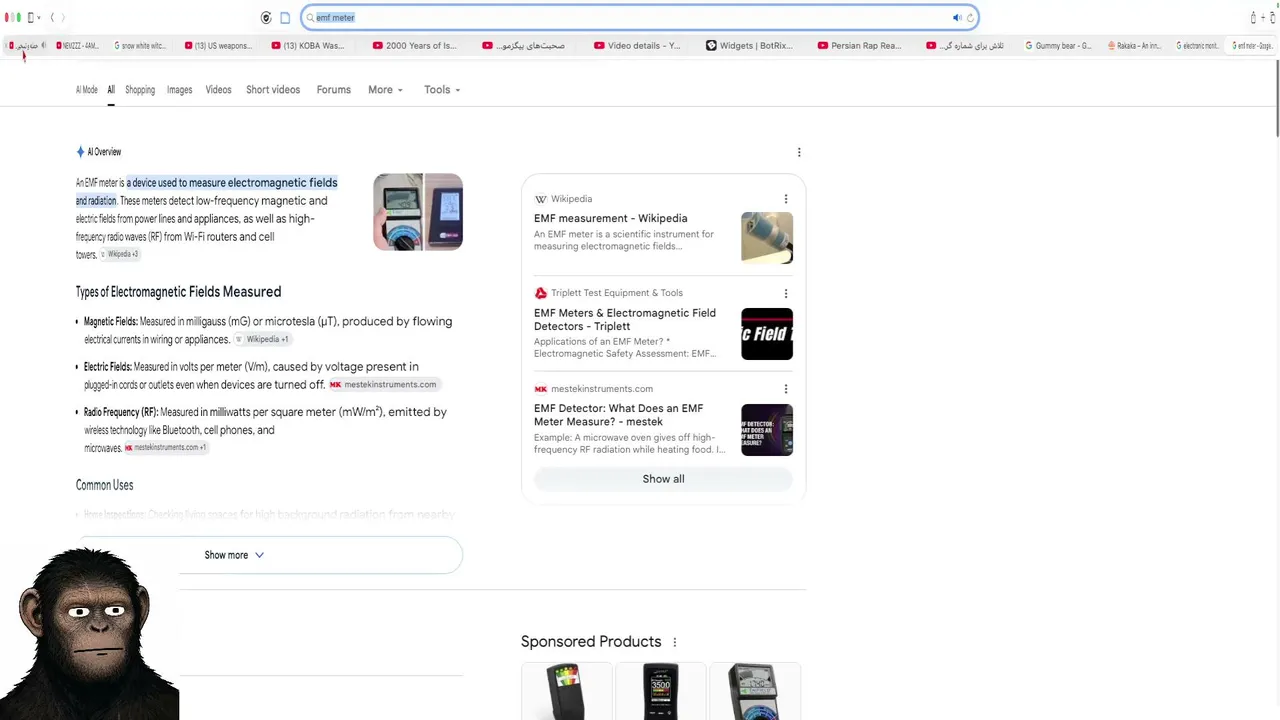Image resolution: width=1280 pixels, height=720 pixels.
Task: Select the Short videos search filter
Action: click(273, 90)
